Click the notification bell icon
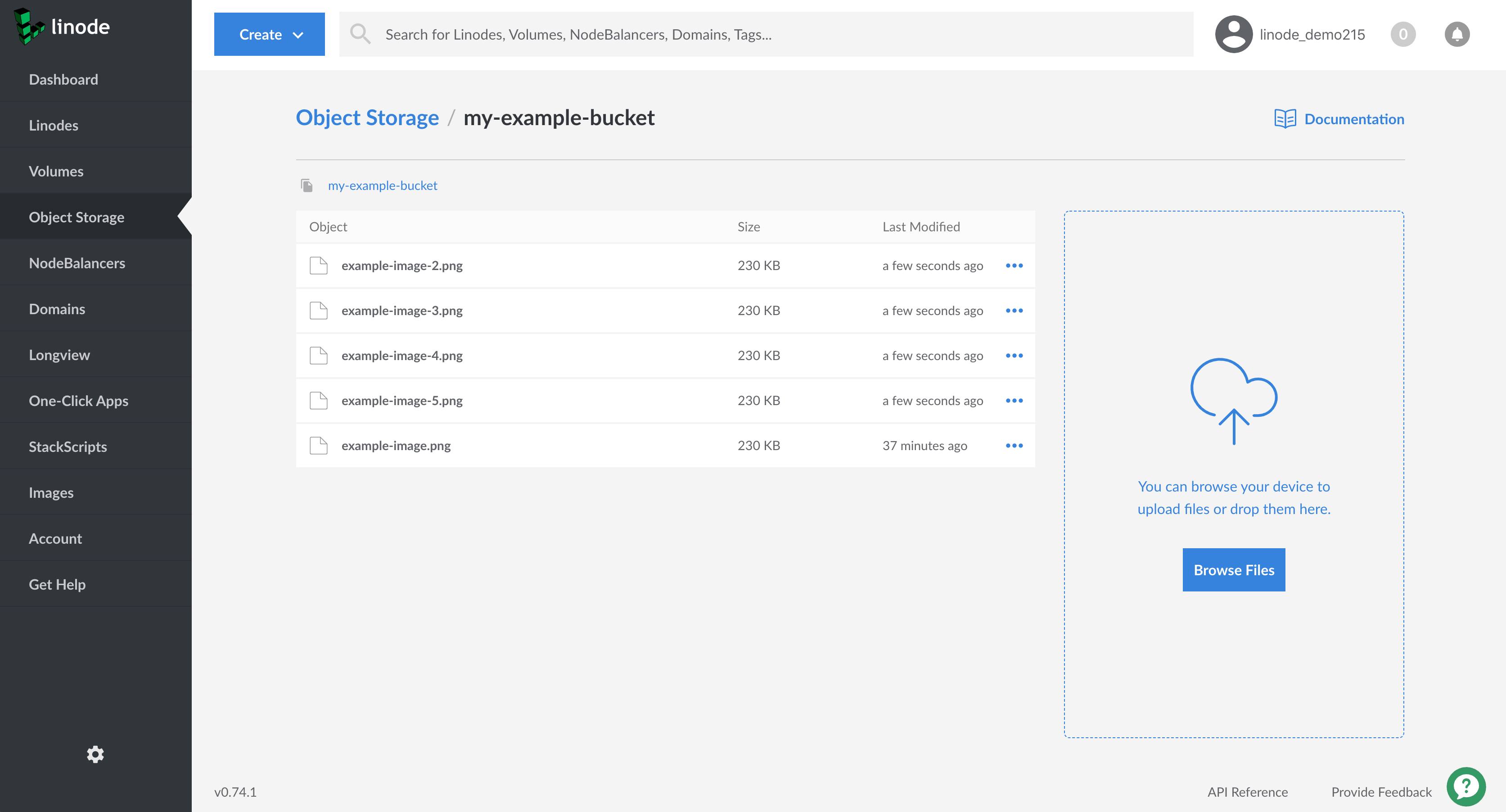This screenshot has height=812, width=1506. (x=1457, y=35)
